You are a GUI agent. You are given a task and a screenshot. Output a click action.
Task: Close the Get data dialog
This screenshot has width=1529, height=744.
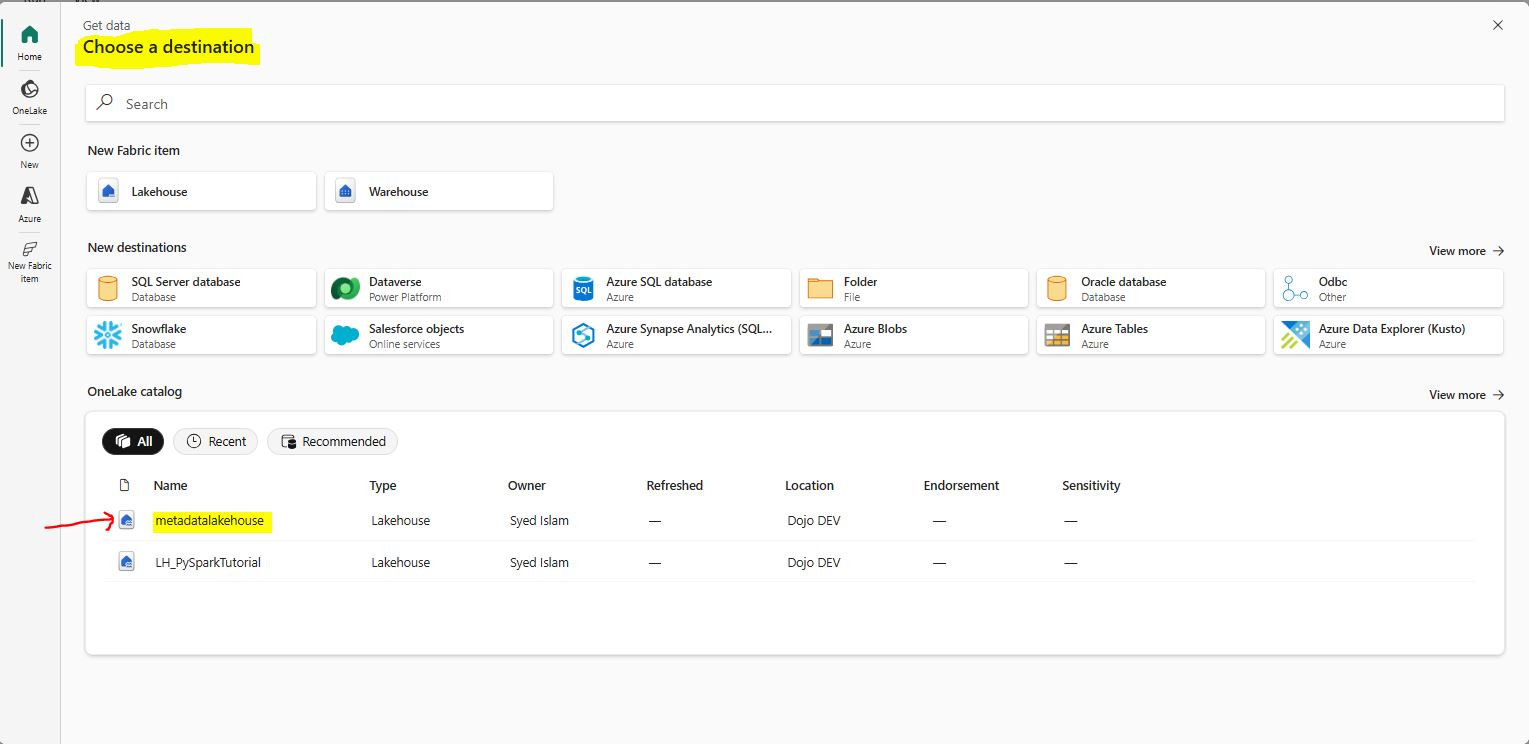(x=1497, y=25)
